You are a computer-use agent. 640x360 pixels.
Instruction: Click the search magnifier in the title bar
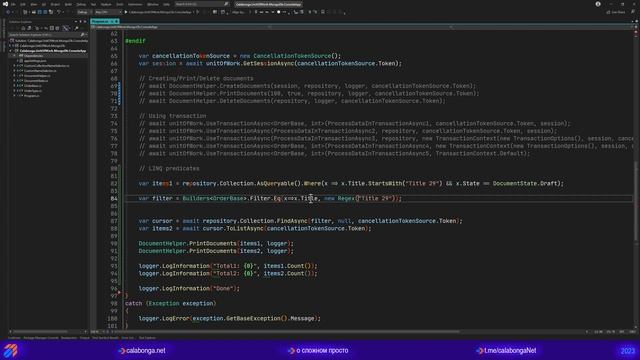pyautogui.click(x=226, y=4)
